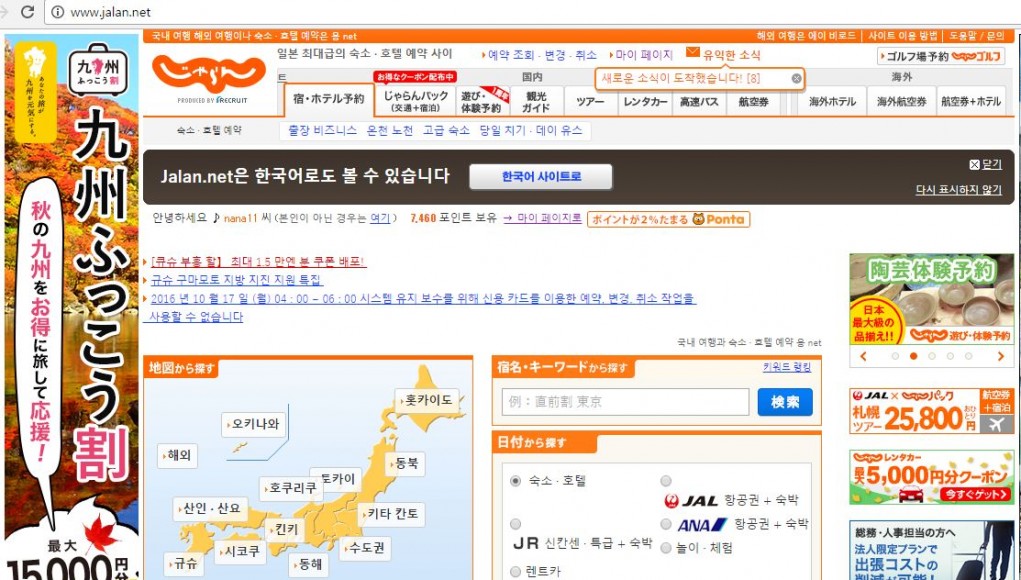Image resolution: width=1021 pixels, height=580 pixels.
Task: Select the first carousel dot indicator
Action: click(895, 356)
